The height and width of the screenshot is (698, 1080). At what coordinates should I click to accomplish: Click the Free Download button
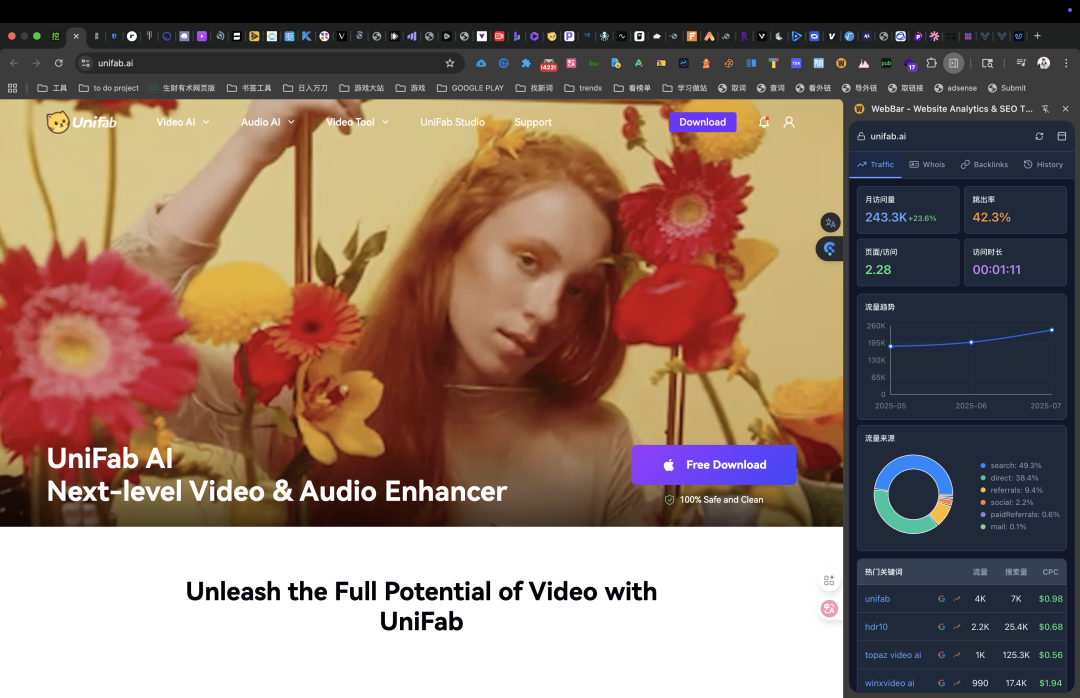[714, 465]
